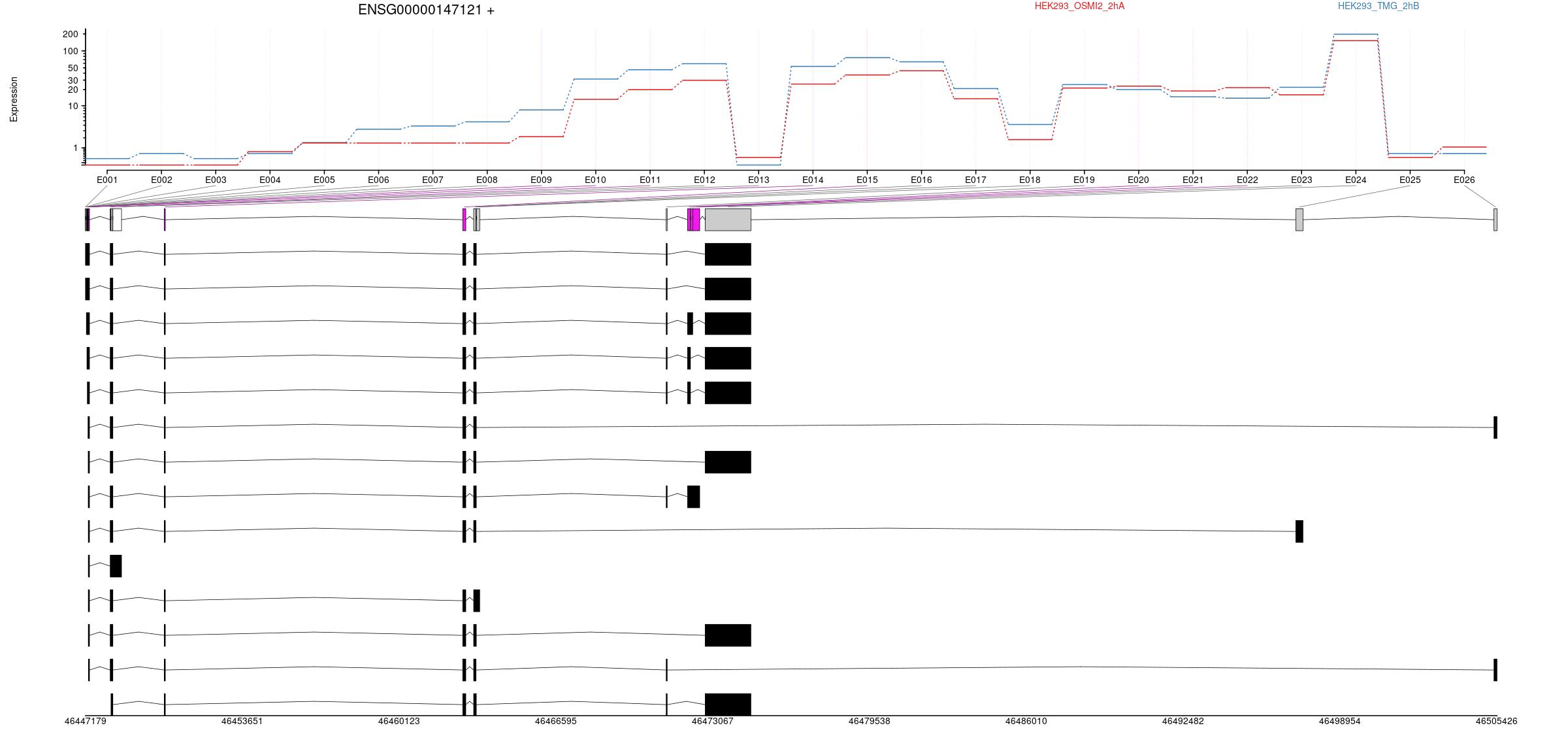Click the magenta exon cluster before the gray exon
Image resolution: width=1568 pixels, height=732 pixels.
[694, 220]
